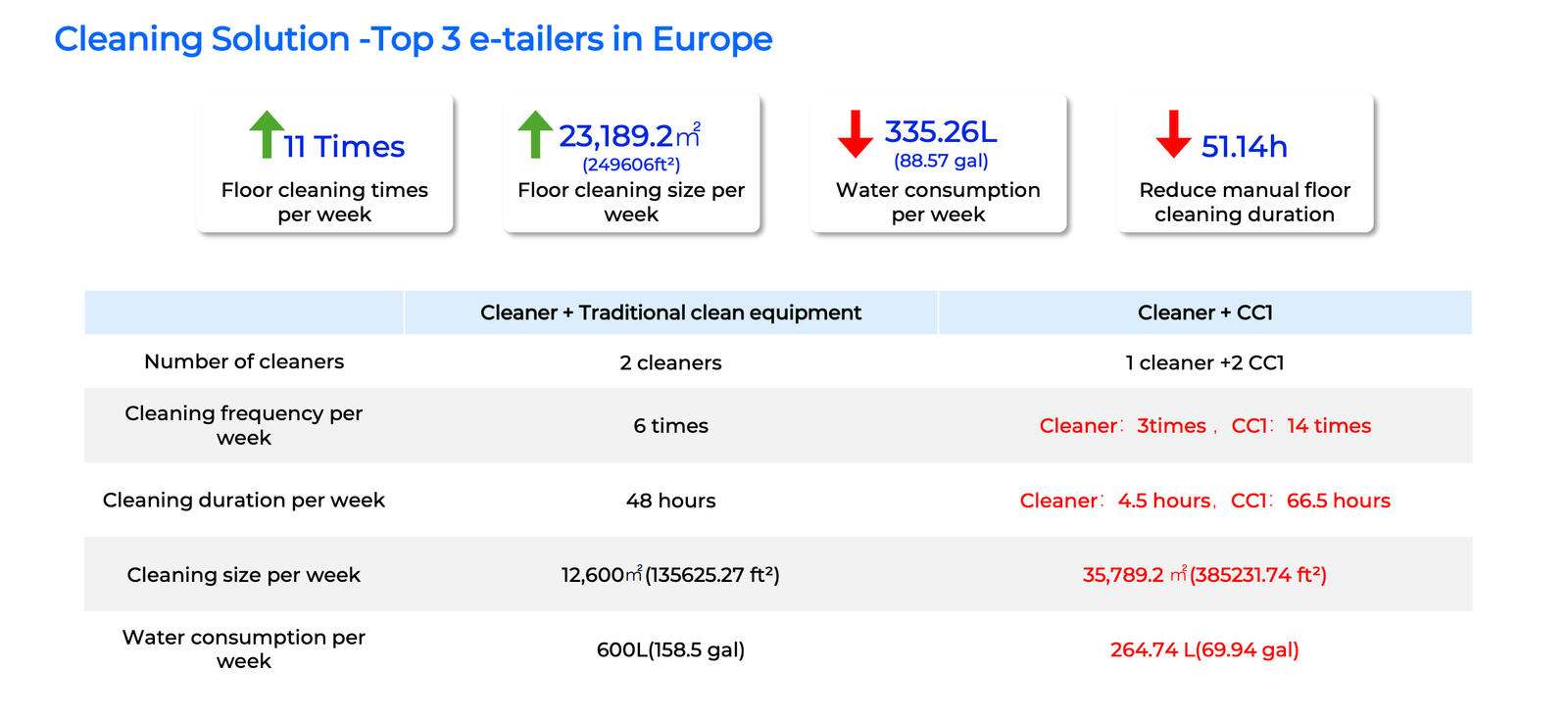Click the 2 cleaners table cell
The width and height of the screenshot is (1568, 717).
(670, 362)
